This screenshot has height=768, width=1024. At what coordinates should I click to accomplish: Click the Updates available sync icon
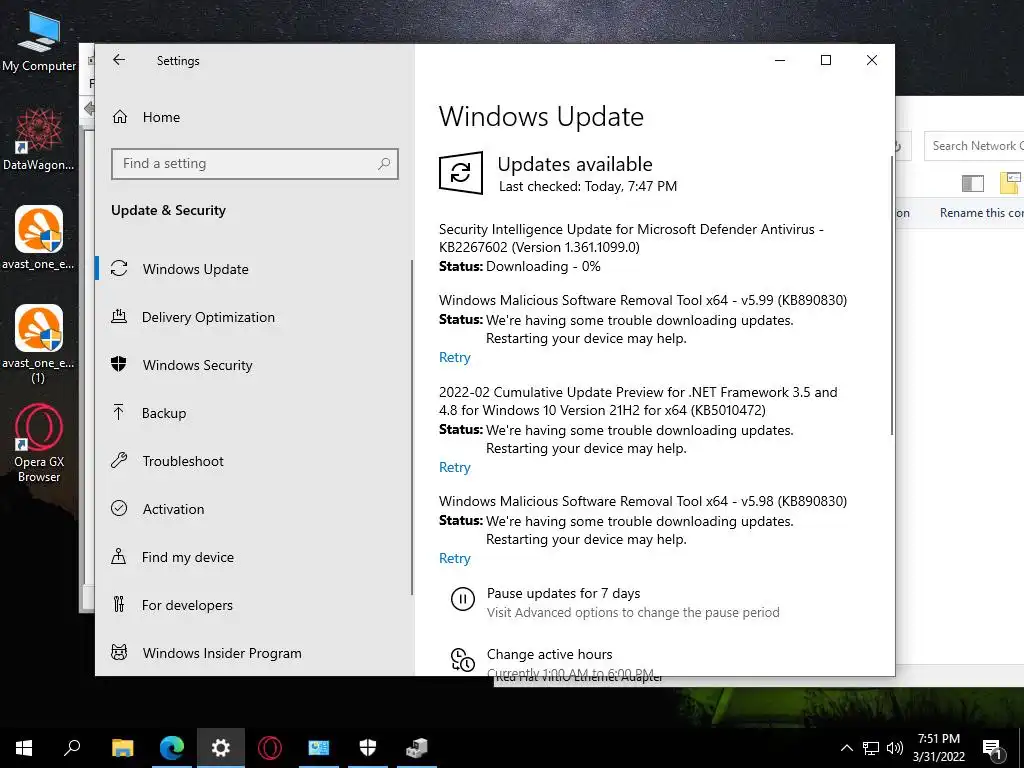coord(461,173)
